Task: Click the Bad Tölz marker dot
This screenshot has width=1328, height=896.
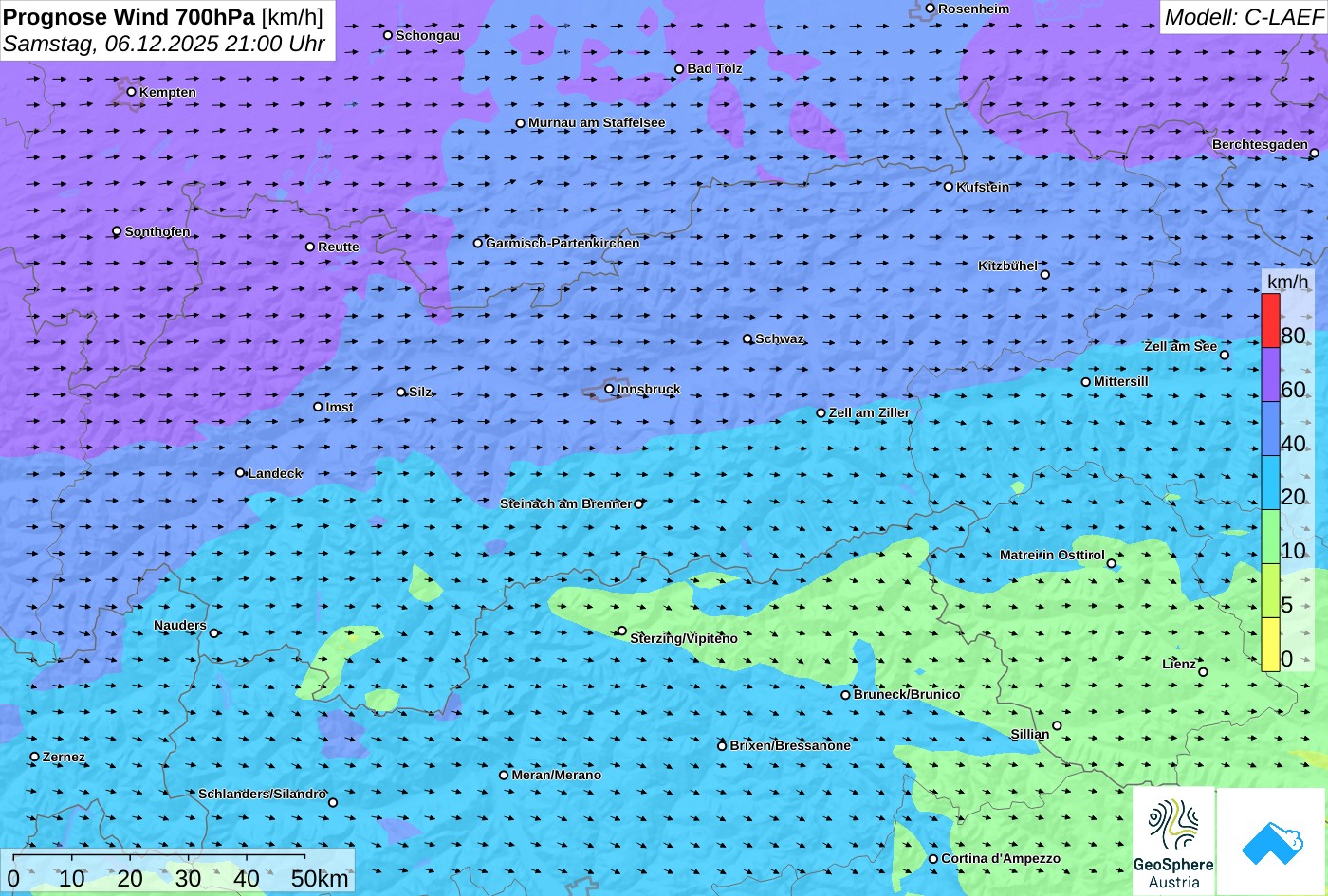Action: click(x=679, y=69)
